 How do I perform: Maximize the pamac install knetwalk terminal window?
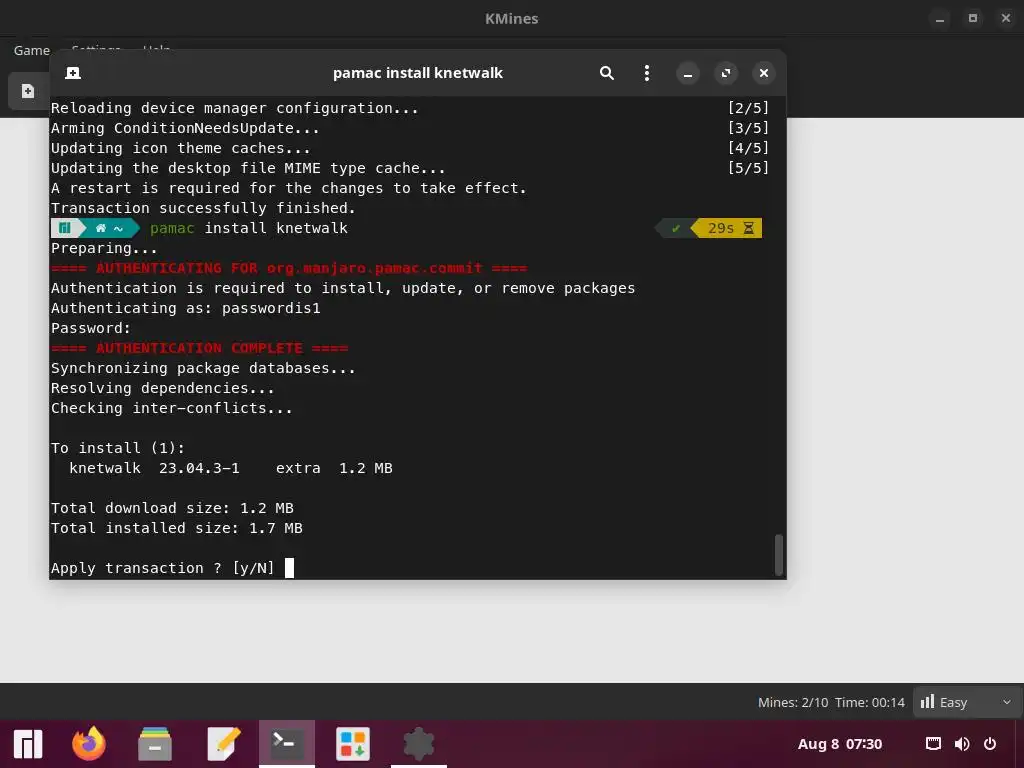(726, 73)
